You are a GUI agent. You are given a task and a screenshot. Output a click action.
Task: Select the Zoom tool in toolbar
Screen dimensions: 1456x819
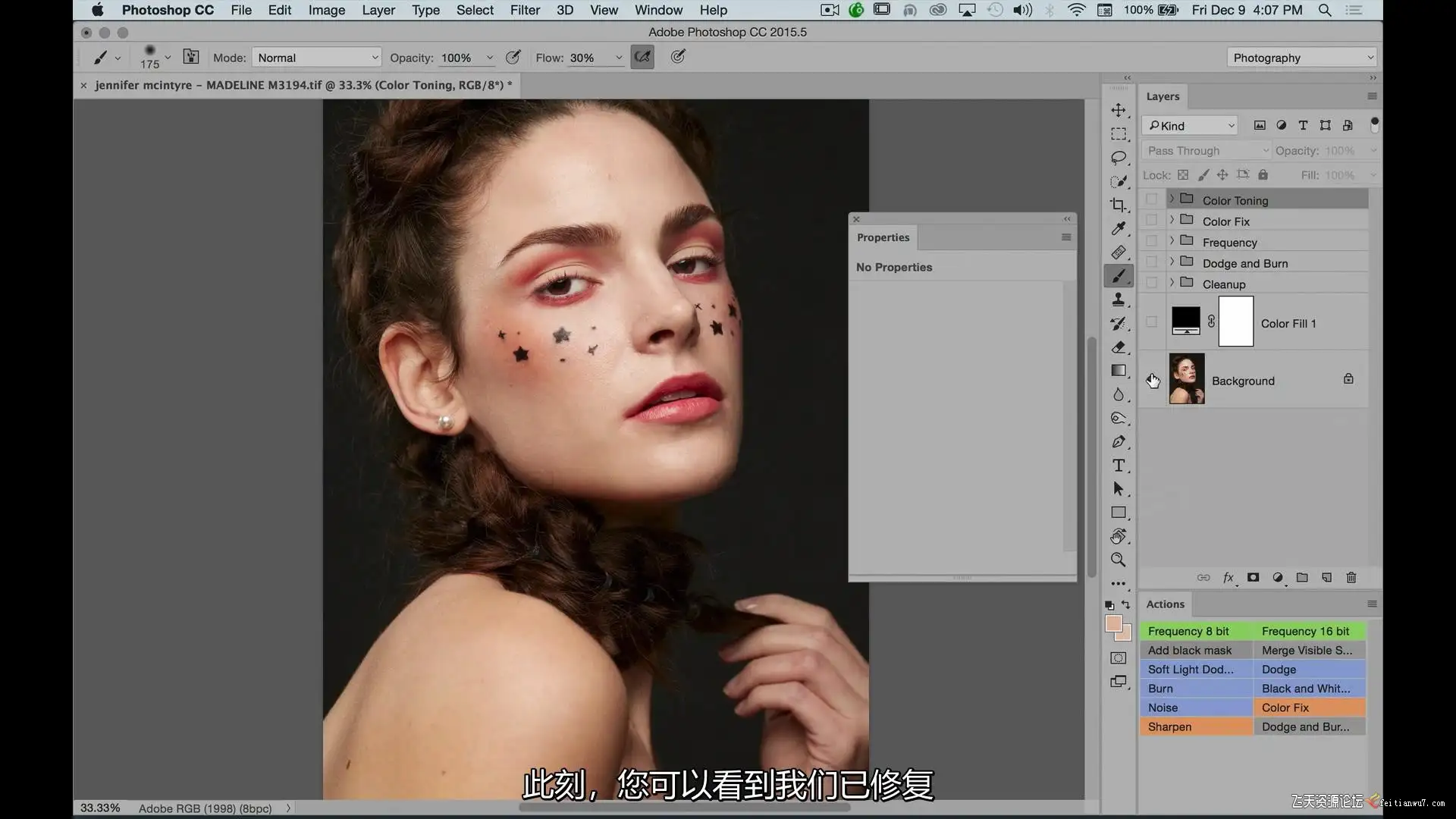click(x=1119, y=560)
